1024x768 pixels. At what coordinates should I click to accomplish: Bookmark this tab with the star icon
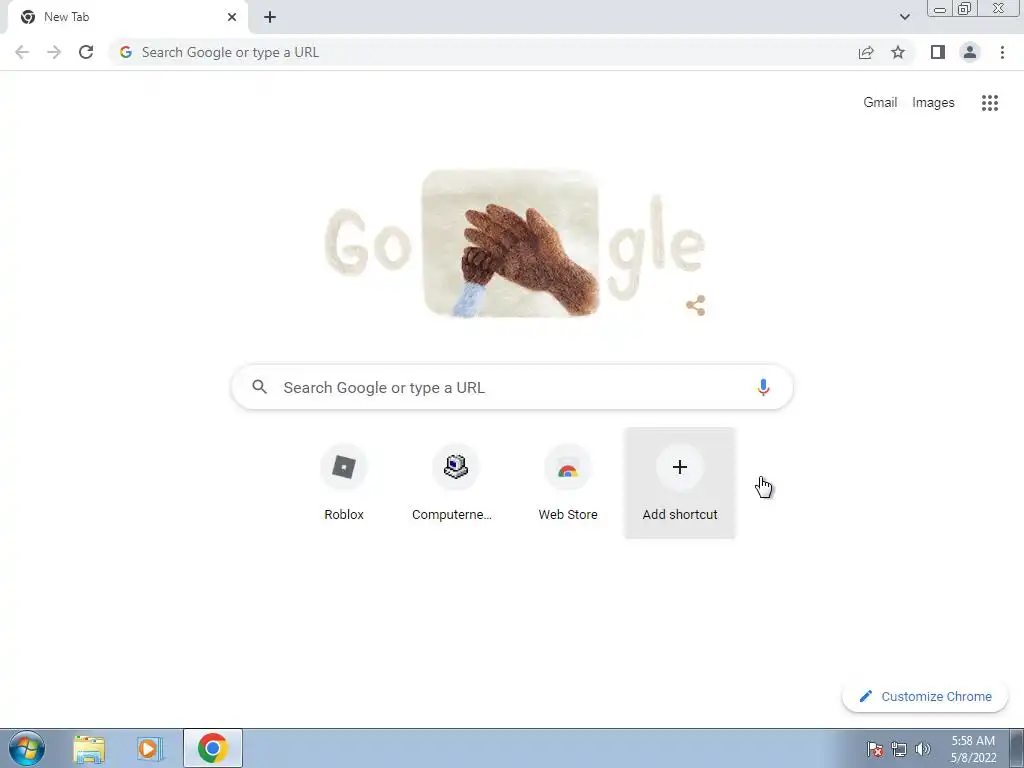[x=898, y=52]
